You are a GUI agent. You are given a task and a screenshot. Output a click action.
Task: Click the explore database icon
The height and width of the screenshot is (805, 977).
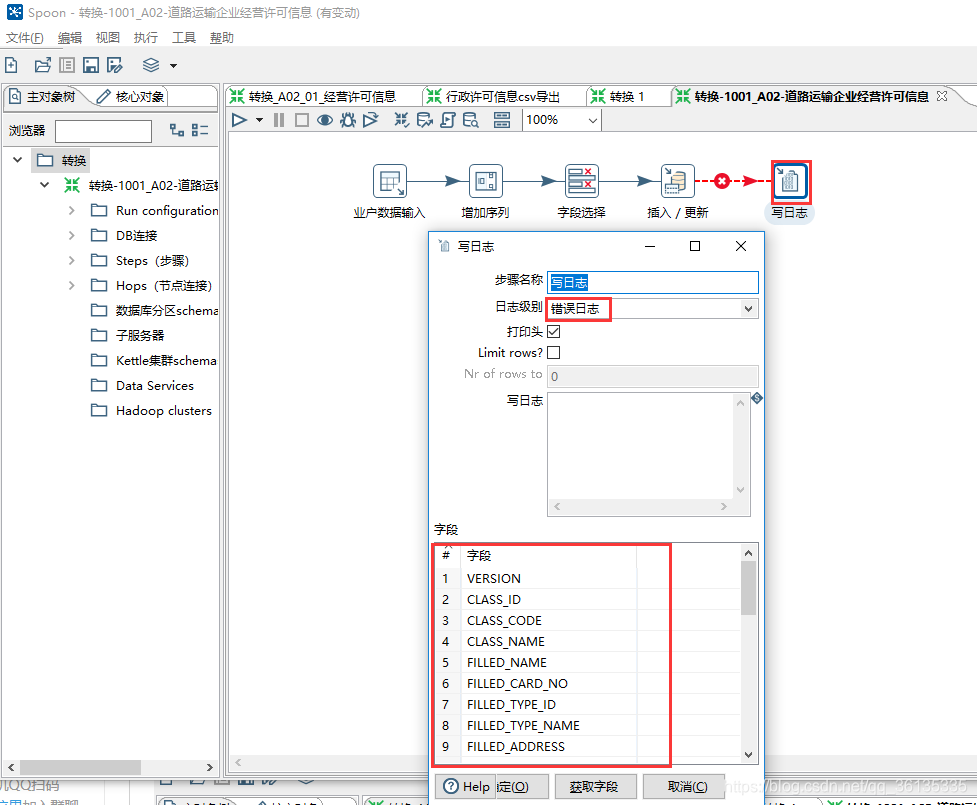470,120
